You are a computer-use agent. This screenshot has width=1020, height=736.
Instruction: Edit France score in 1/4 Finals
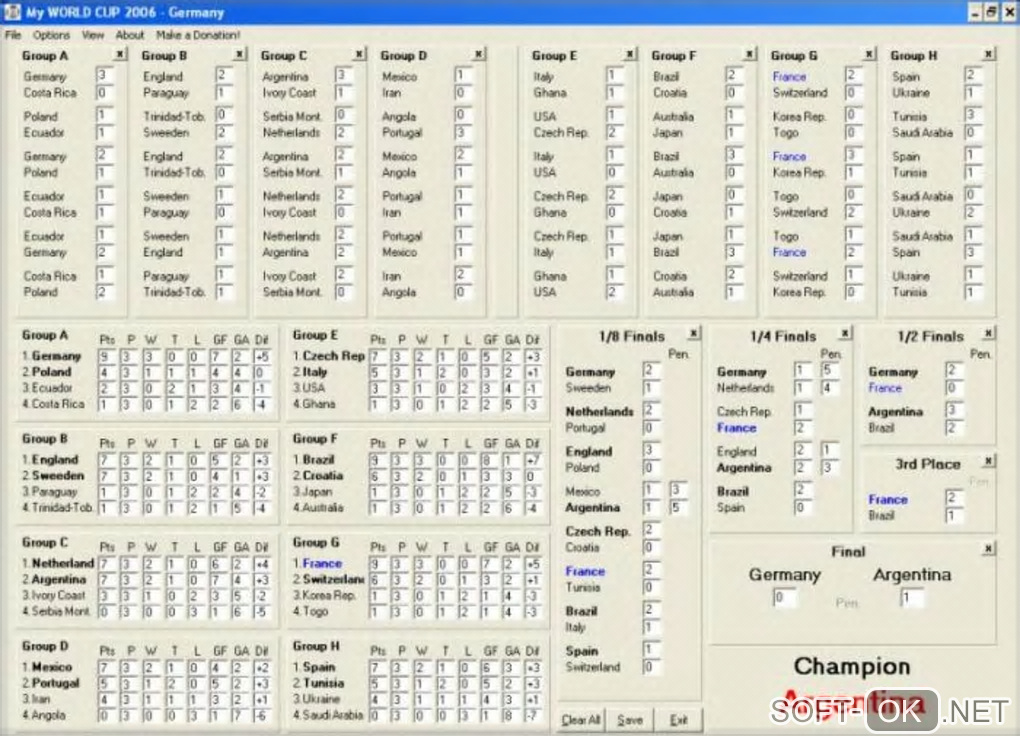click(x=803, y=428)
